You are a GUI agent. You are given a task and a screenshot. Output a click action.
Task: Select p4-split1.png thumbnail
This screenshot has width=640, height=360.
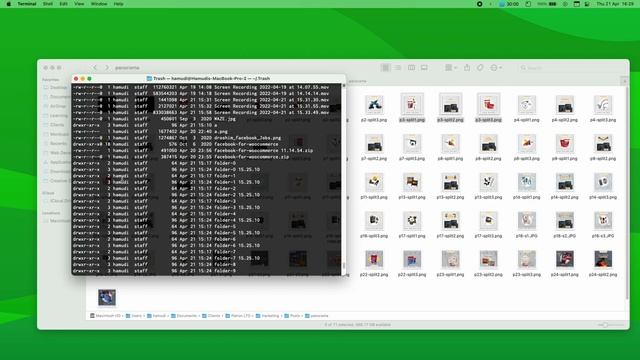[x=527, y=104]
